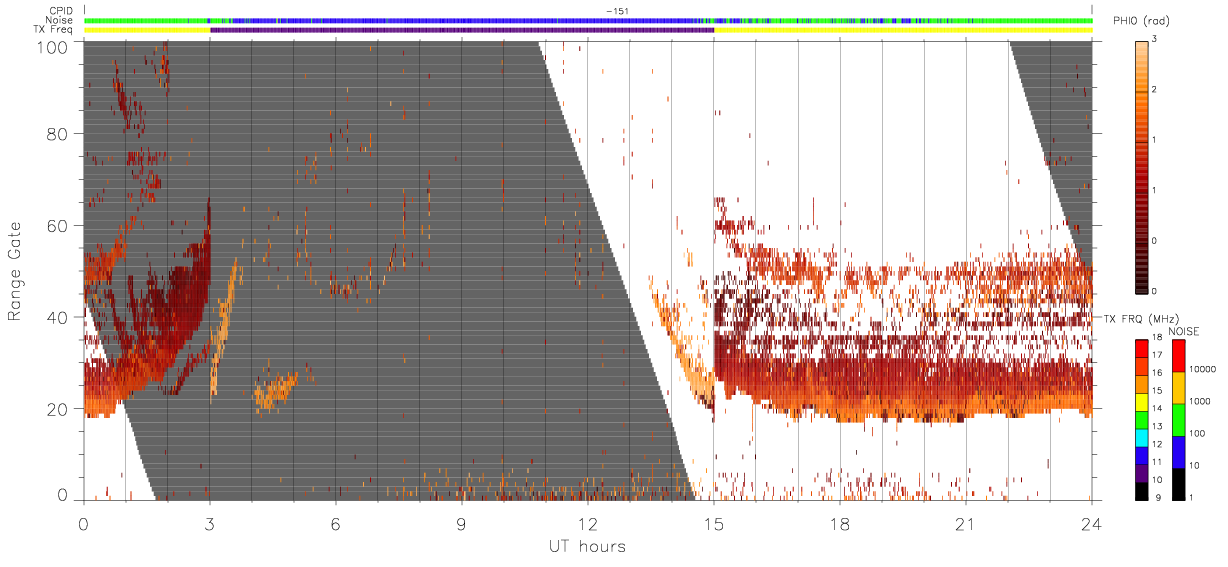
Task: Click the "UT hours" axis title
Action: click(587, 547)
